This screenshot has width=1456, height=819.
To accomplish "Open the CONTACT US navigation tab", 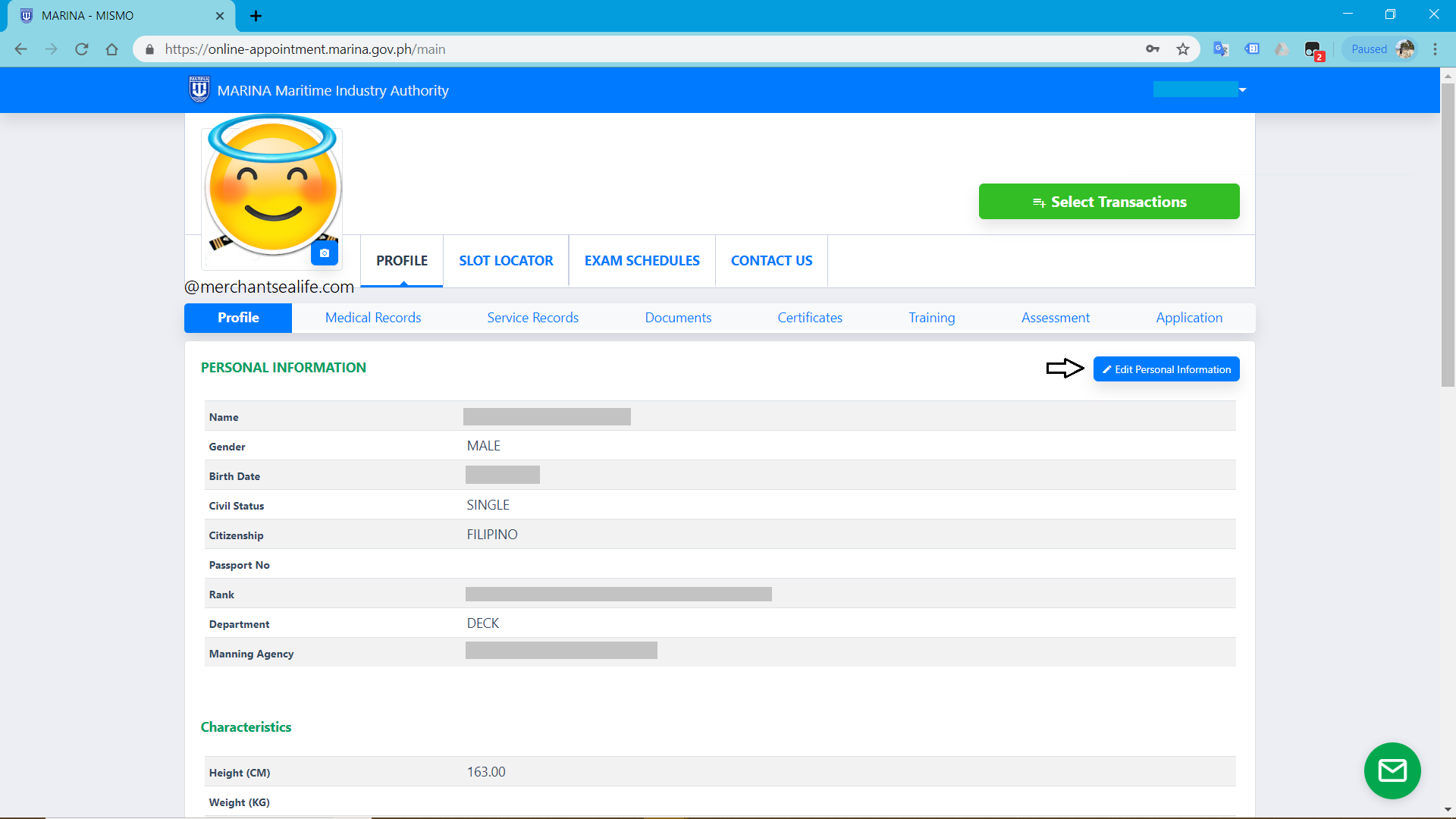I will point(772,260).
